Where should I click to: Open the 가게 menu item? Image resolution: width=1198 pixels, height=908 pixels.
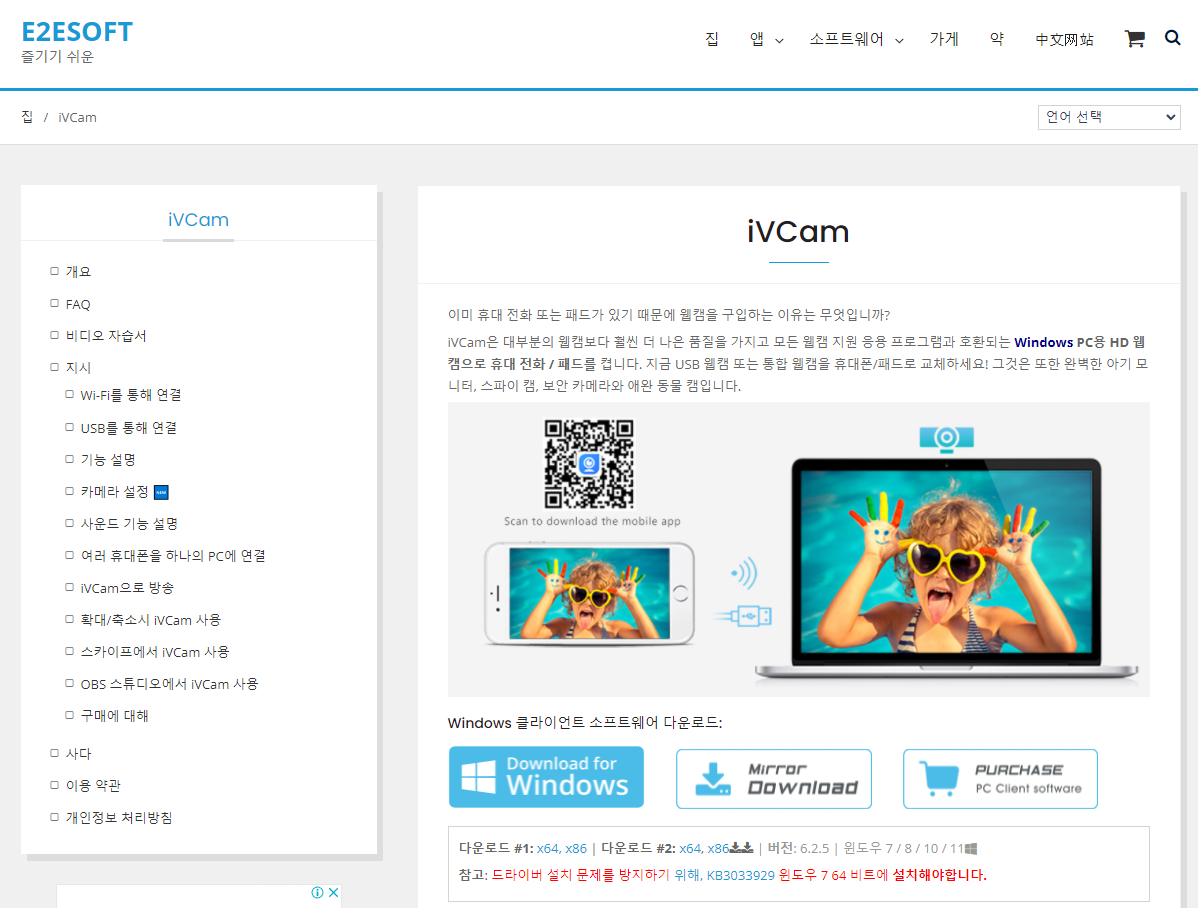click(x=944, y=39)
